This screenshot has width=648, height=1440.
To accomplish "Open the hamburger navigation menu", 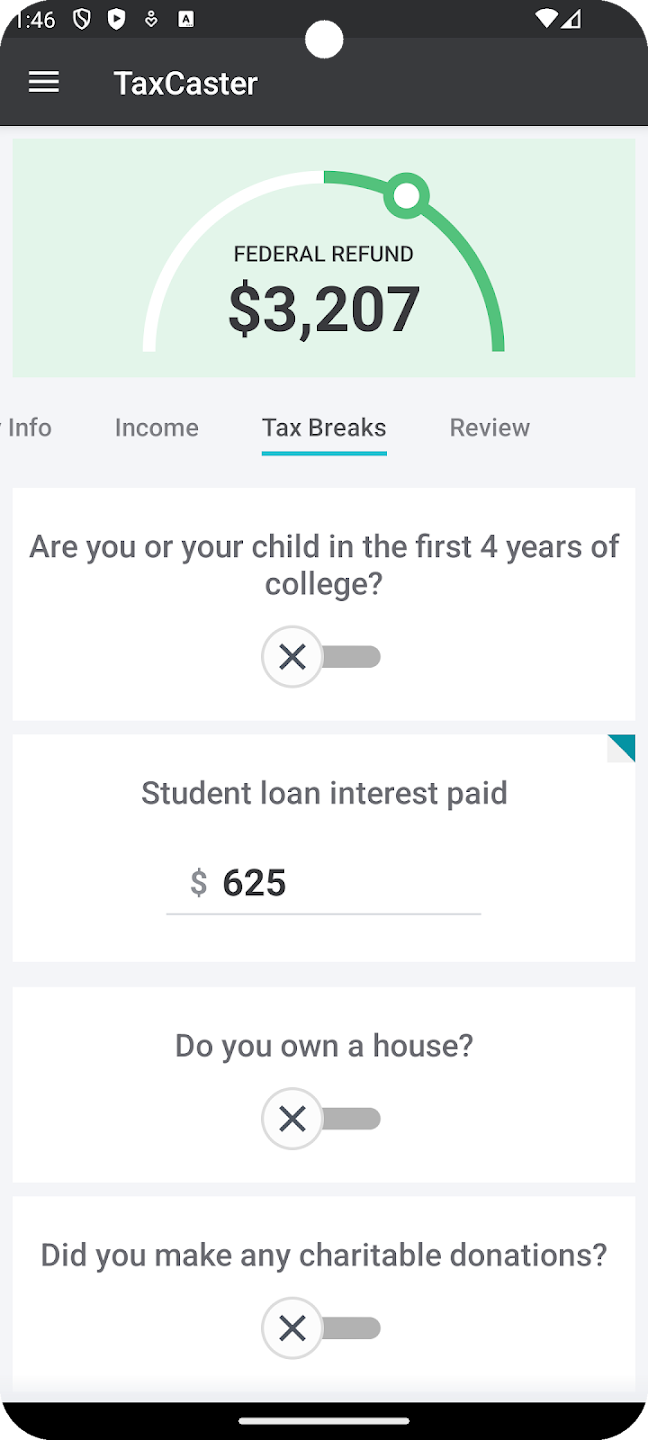I will (44, 83).
